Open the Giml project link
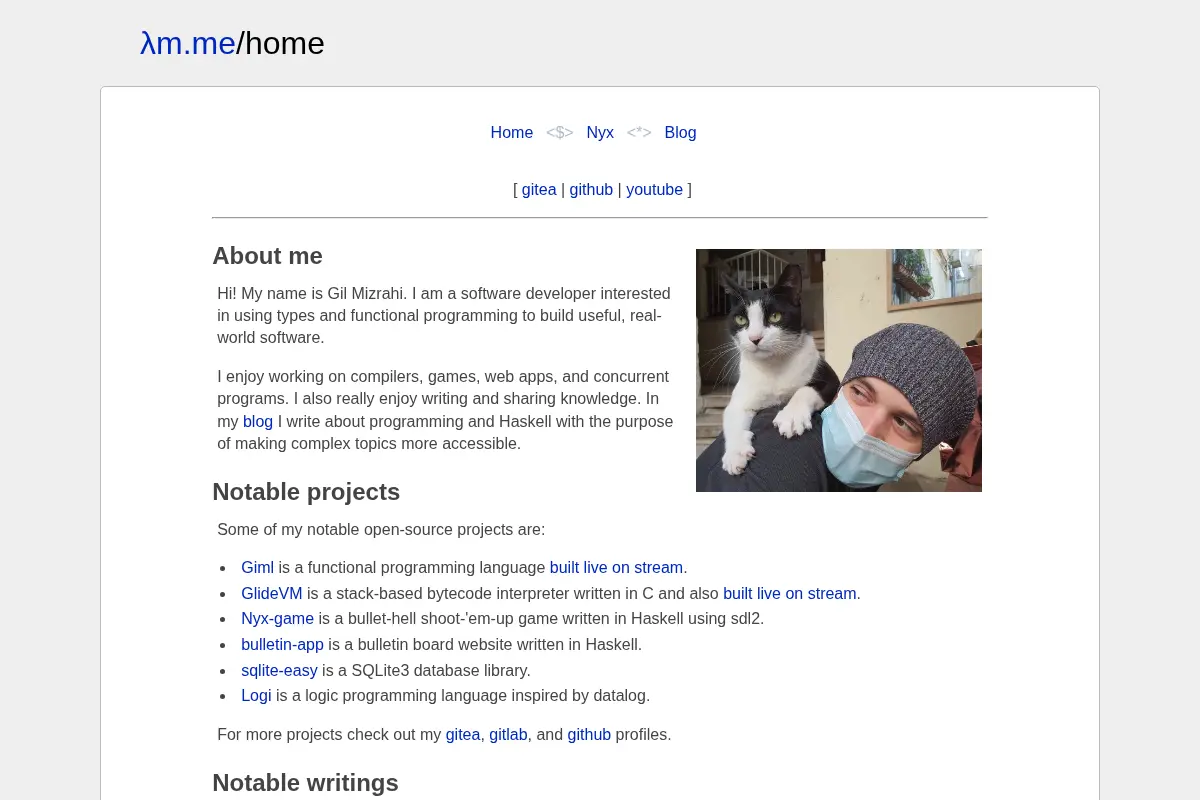This screenshot has width=1200, height=800. [x=257, y=568]
